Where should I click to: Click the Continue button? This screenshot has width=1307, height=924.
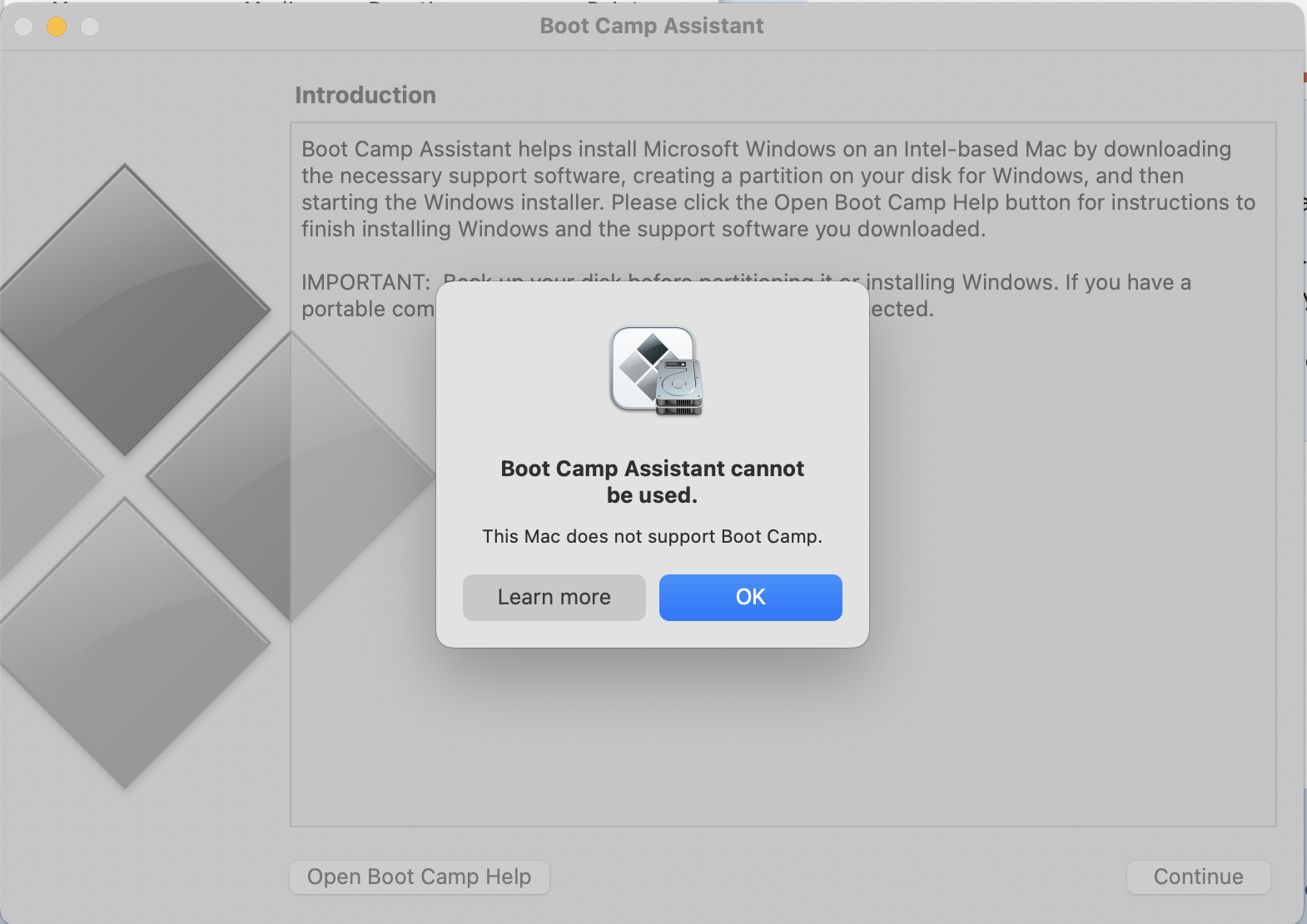(1198, 877)
